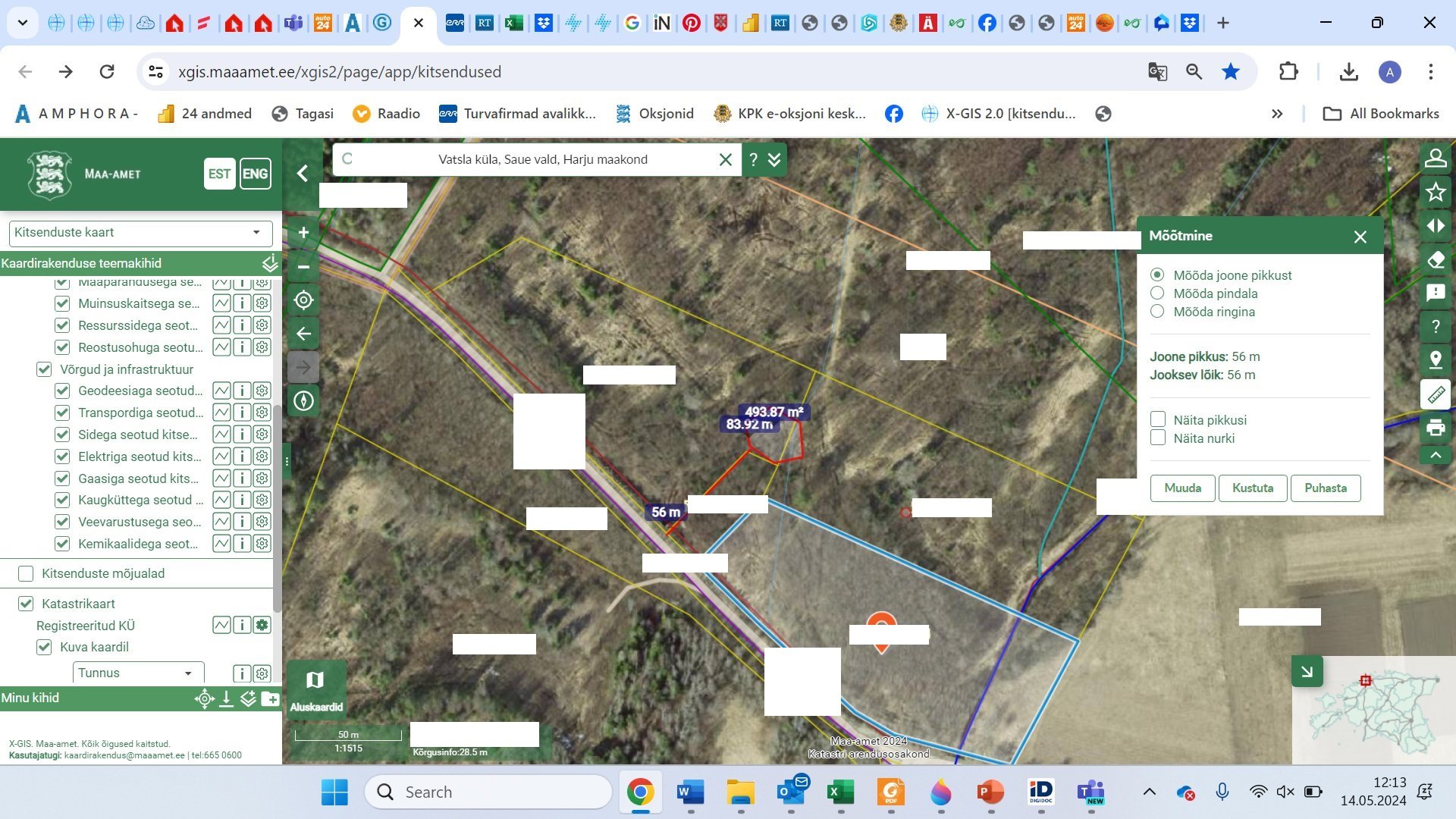
Task: Open the print map tool
Action: [x=1436, y=428]
